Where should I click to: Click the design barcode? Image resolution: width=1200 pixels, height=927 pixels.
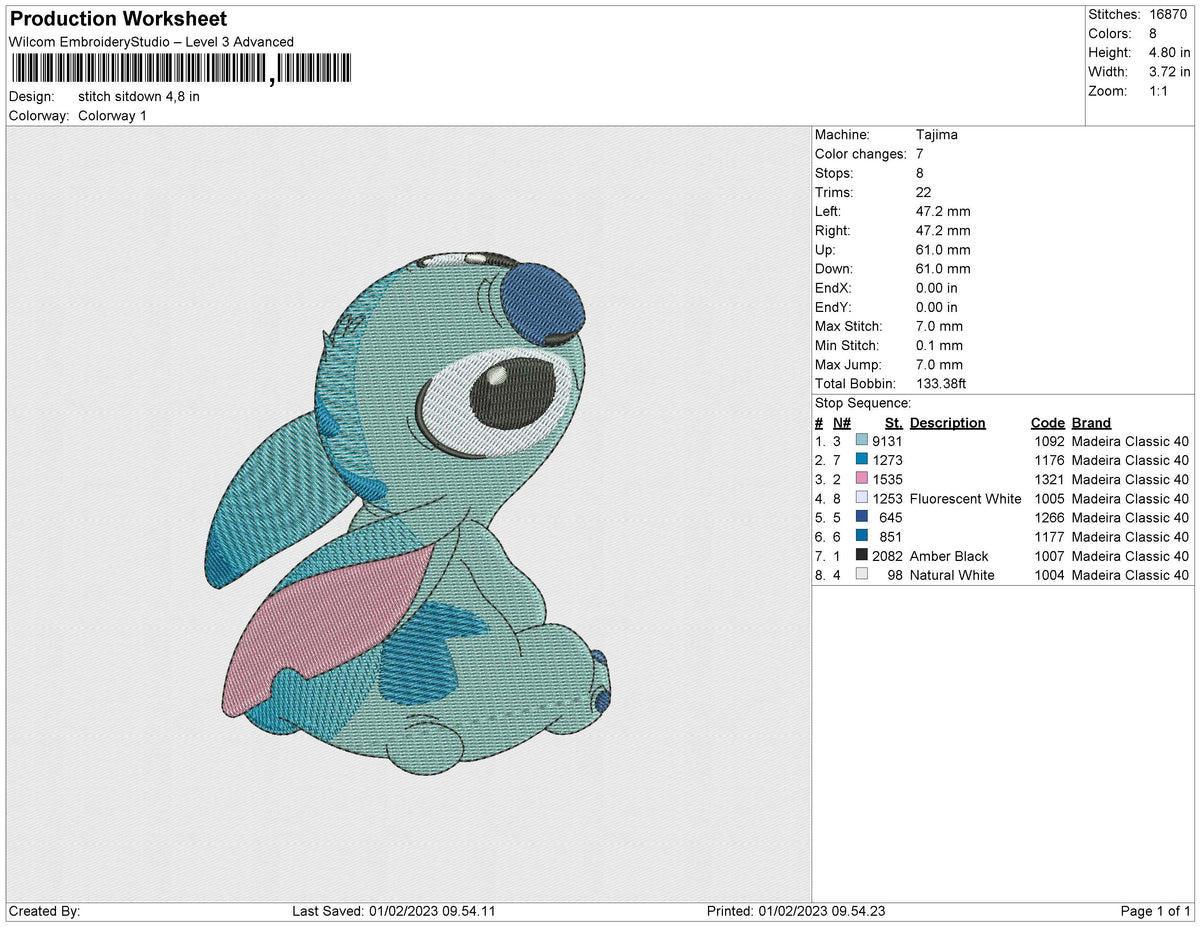pyautogui.click(x=178, y=67)
